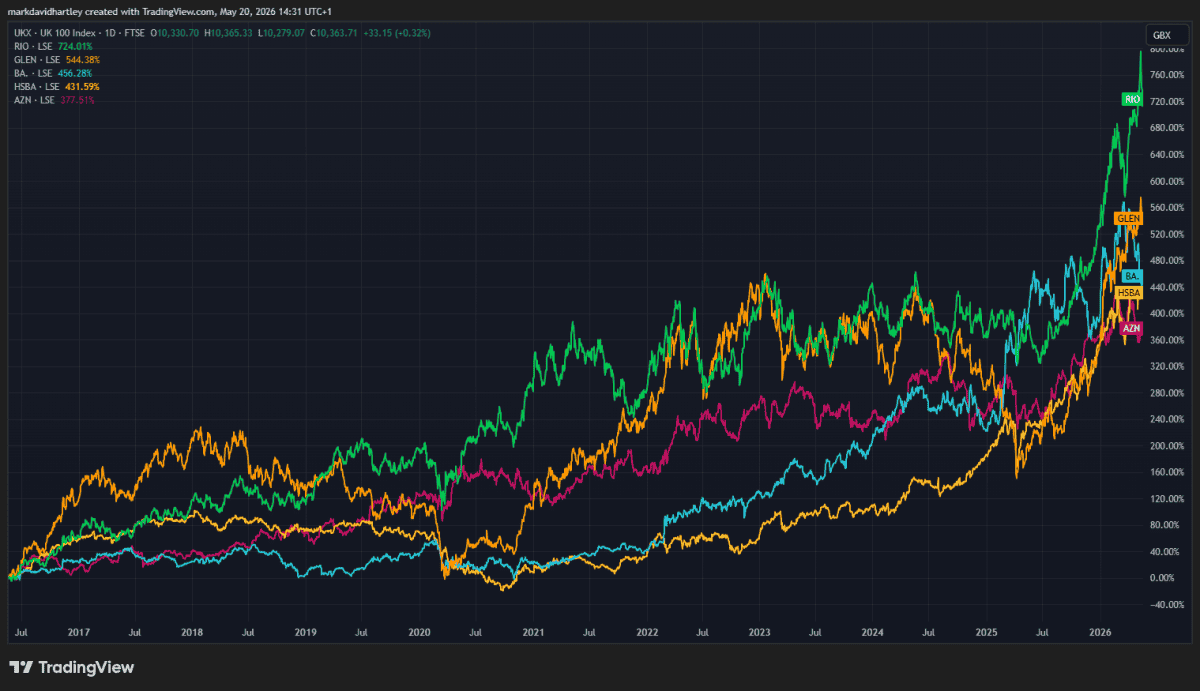Viewport: 1200px width, 691px height.
Task: Click the TradingView wordmark text
Action: (x=86, y=668)
